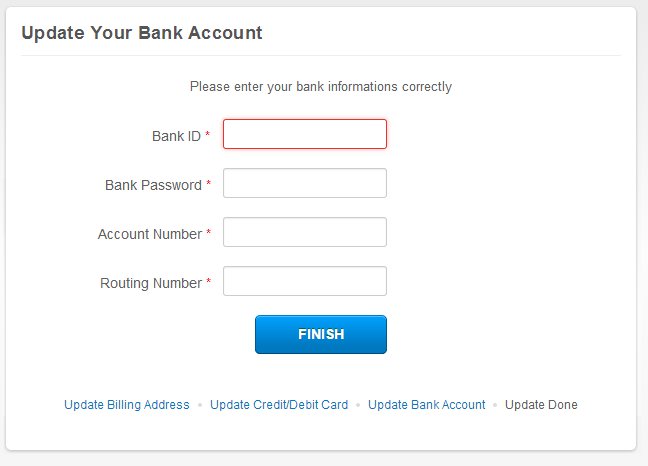Select the Account Number input field

(x=304, y=232)
